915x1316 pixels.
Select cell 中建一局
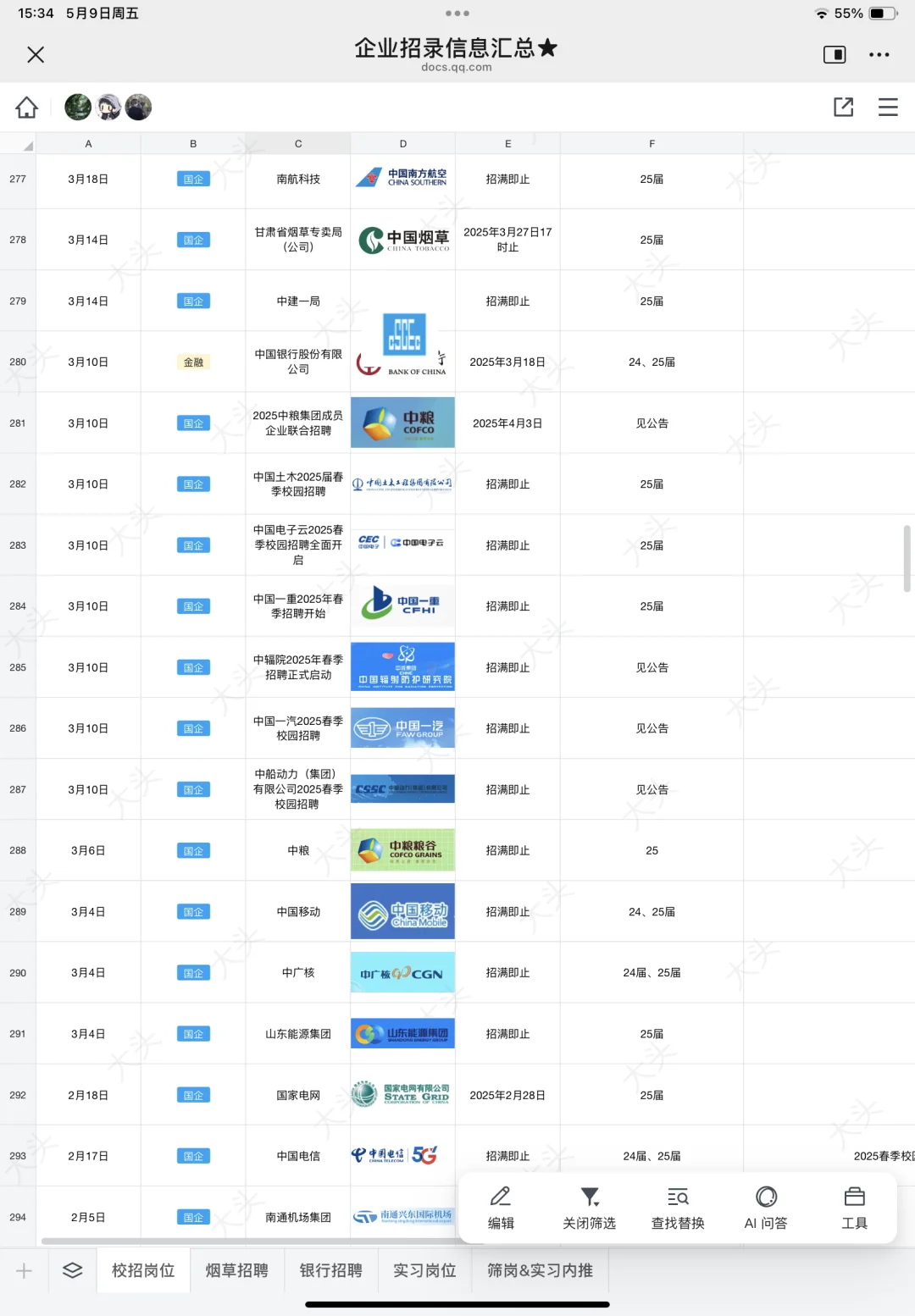click(298, 301)
